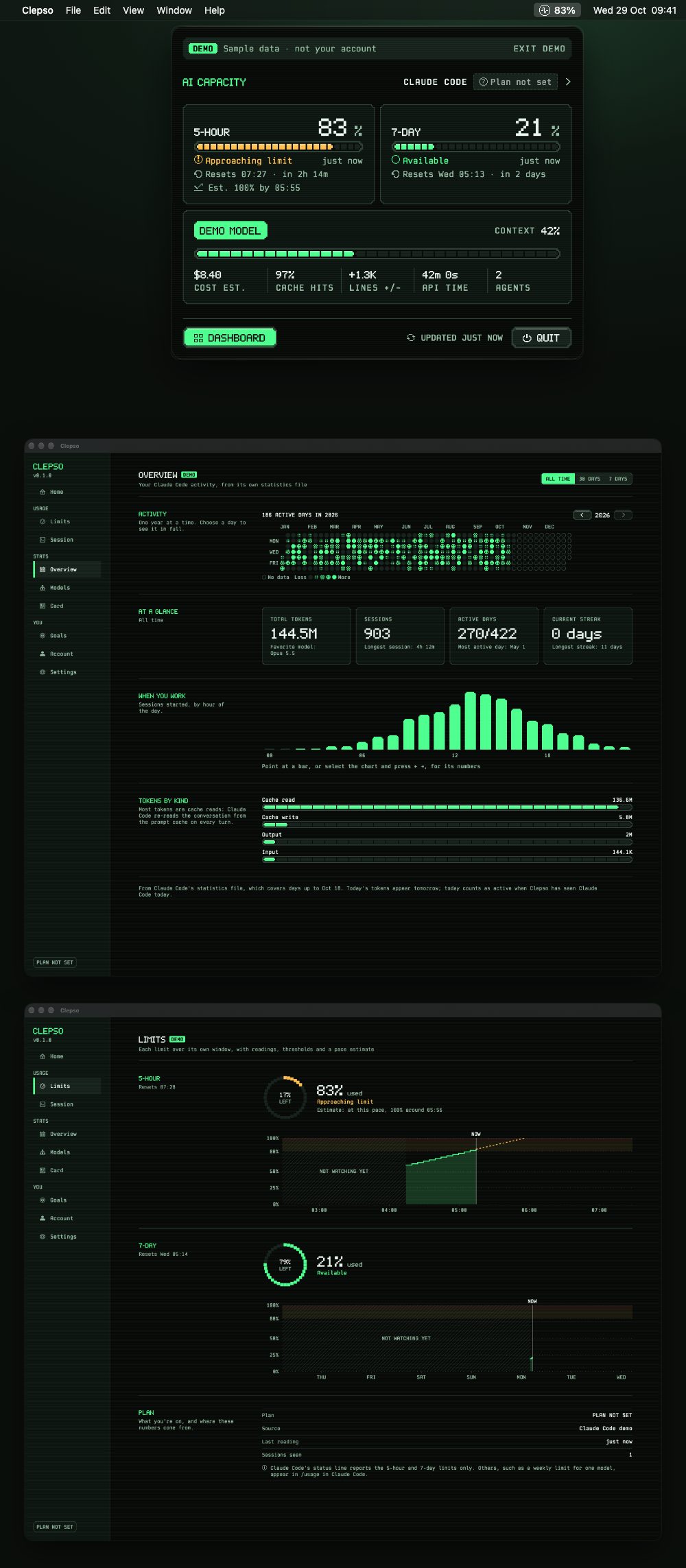Select the active Overview item in Overview window sidebar
The width and height of the screenshot is (686, 1568).
pyautogui.click(x=67, y=569)
